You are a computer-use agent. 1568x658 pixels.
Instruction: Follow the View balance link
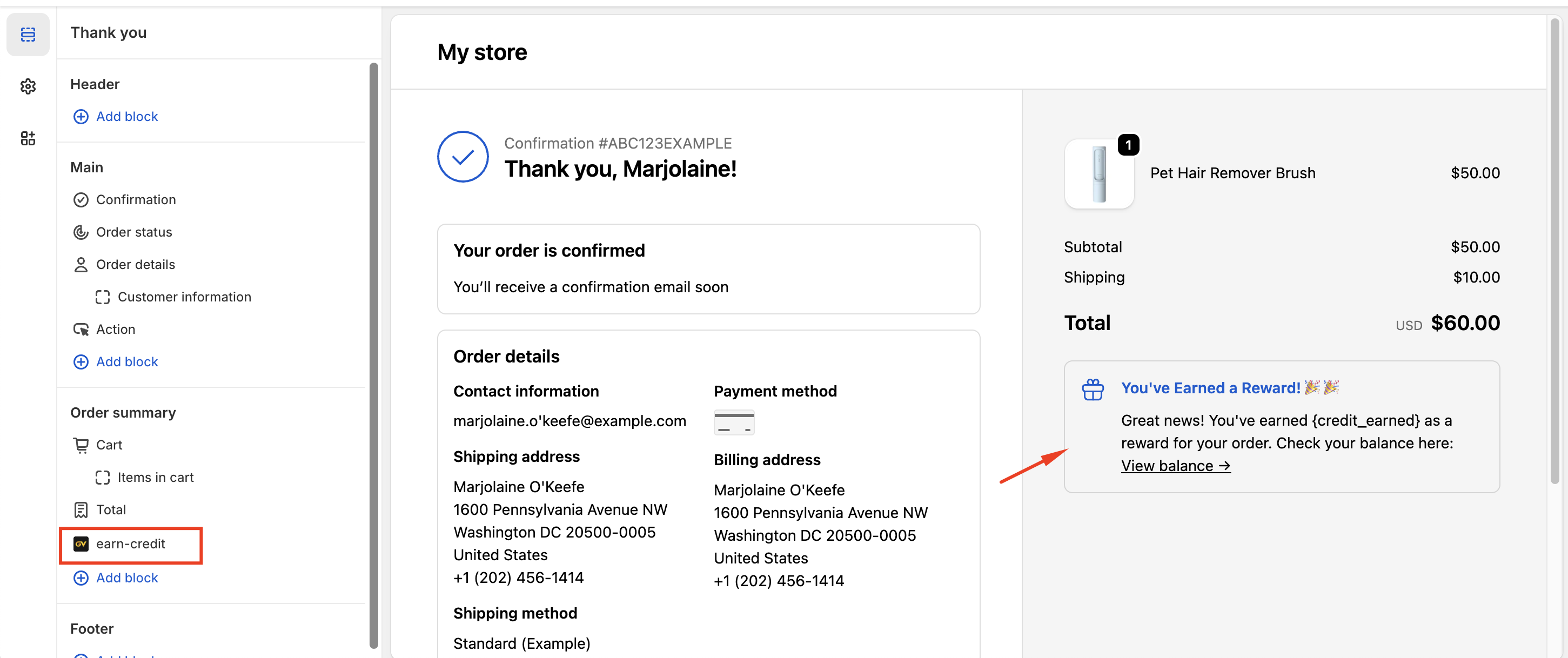point(1175,466)
